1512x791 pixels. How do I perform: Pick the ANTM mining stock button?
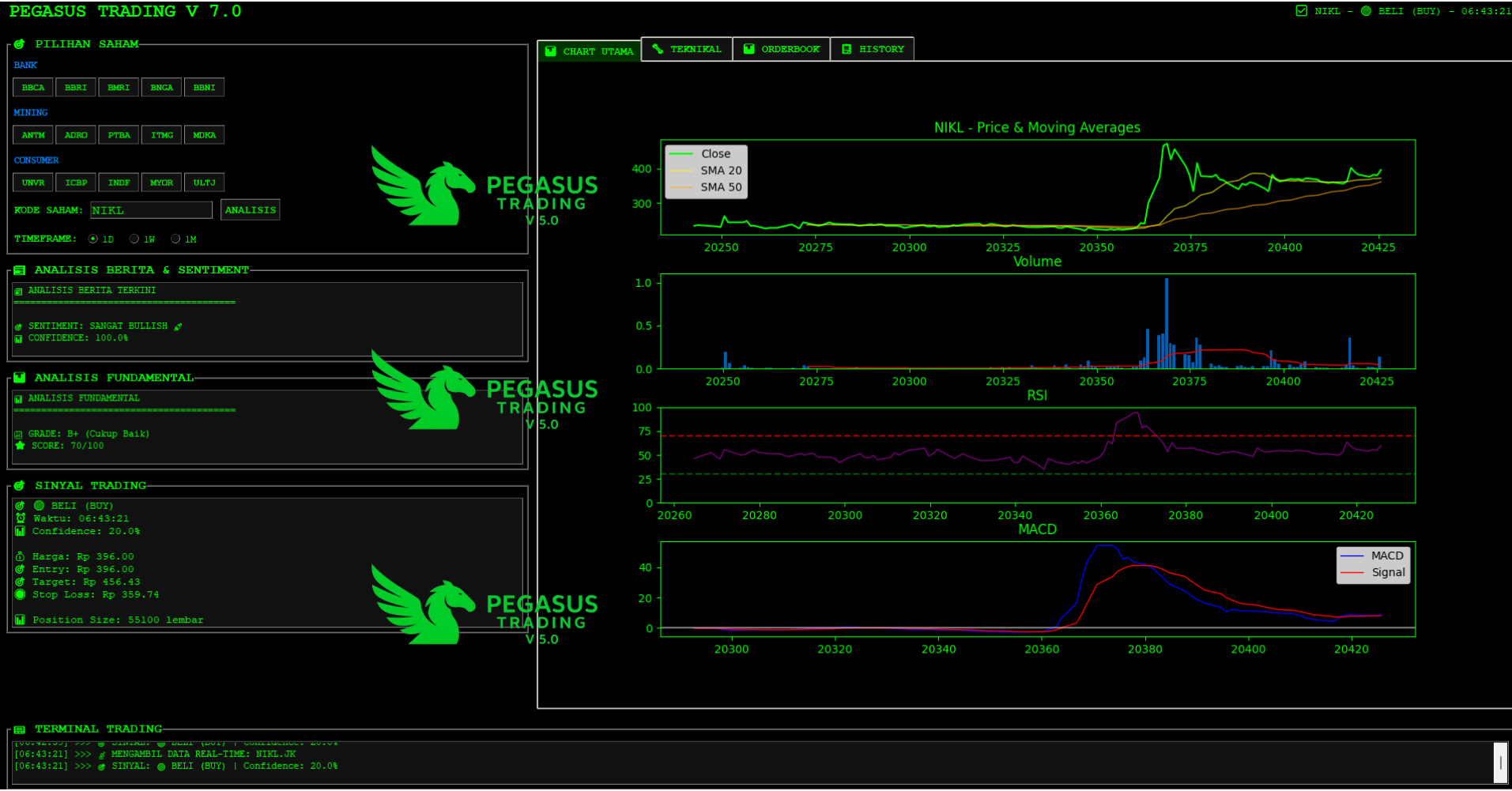coord(33,135)
